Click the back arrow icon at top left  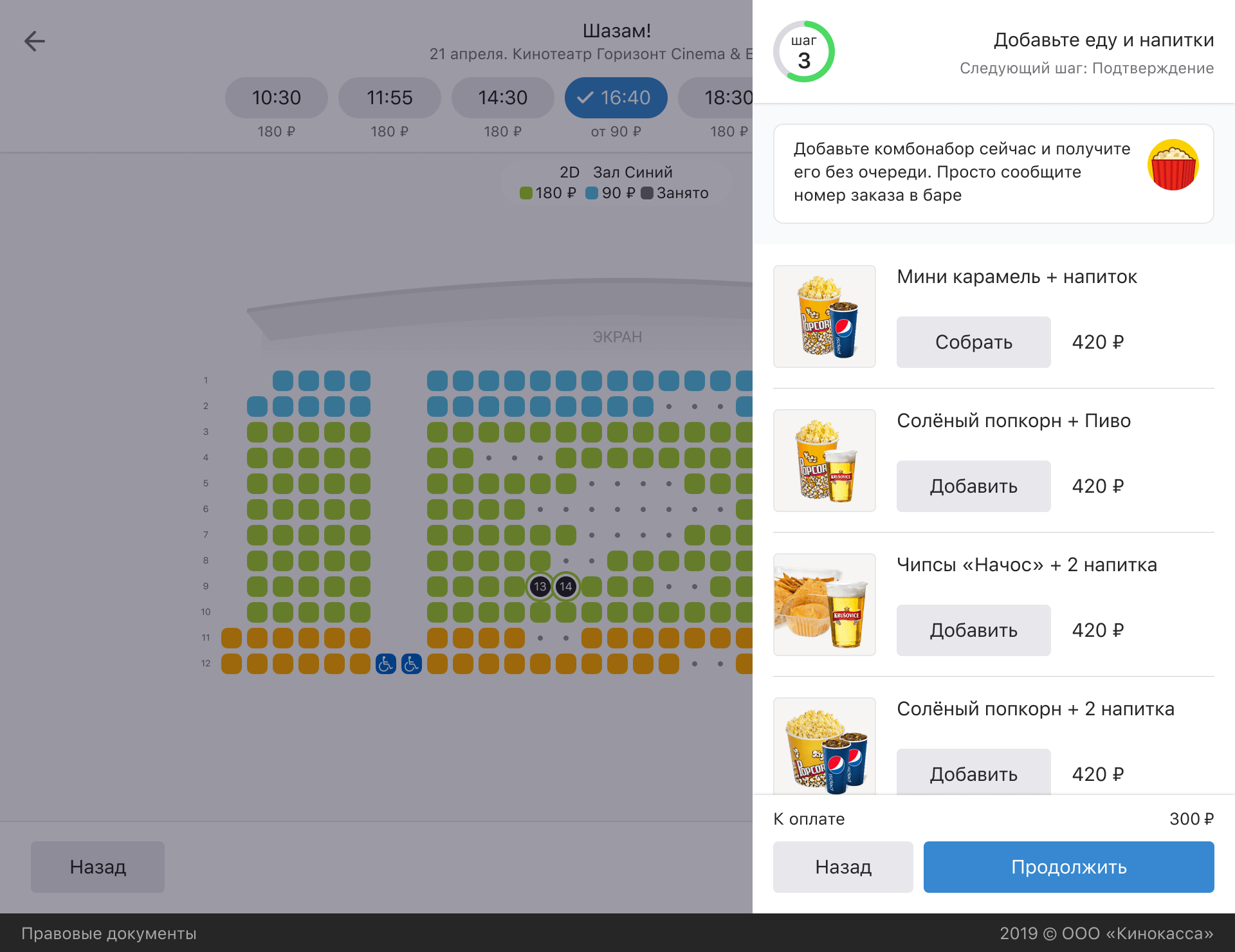[x=35, y=41]
